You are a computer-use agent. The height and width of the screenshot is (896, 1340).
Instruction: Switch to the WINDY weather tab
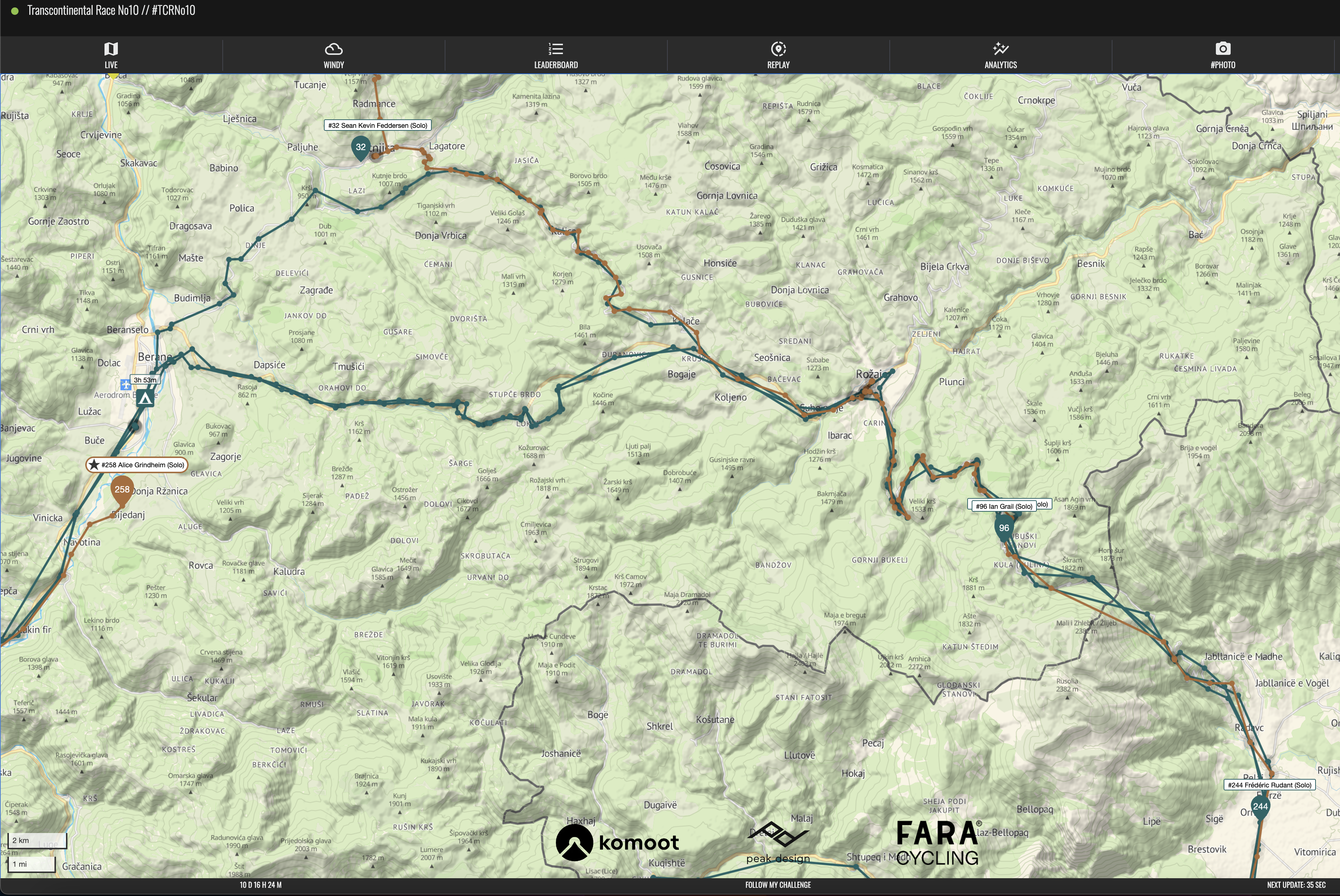(x=334, y=56)
